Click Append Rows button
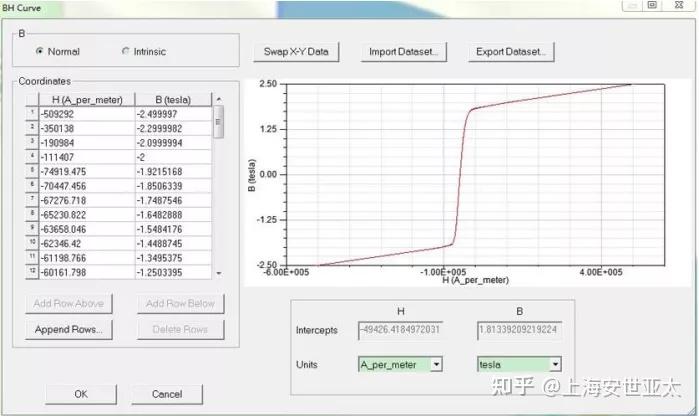The height and width of the screenshot is (416, 699). (x=69, y=330)
